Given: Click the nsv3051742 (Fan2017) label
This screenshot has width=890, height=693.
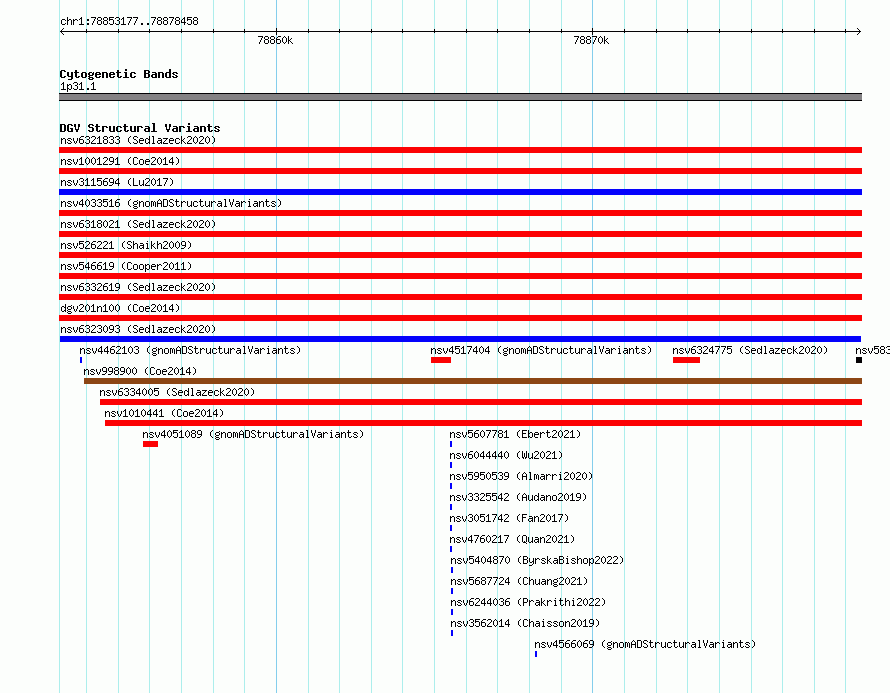Looking at the screenshot, I should point(509,518).
